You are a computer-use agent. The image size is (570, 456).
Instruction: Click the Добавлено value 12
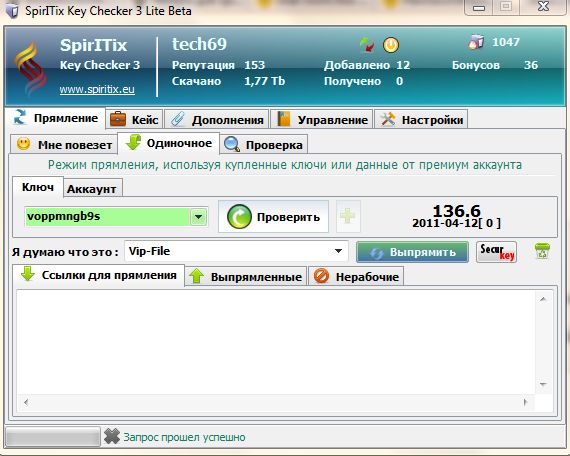(x=403, y=65)
